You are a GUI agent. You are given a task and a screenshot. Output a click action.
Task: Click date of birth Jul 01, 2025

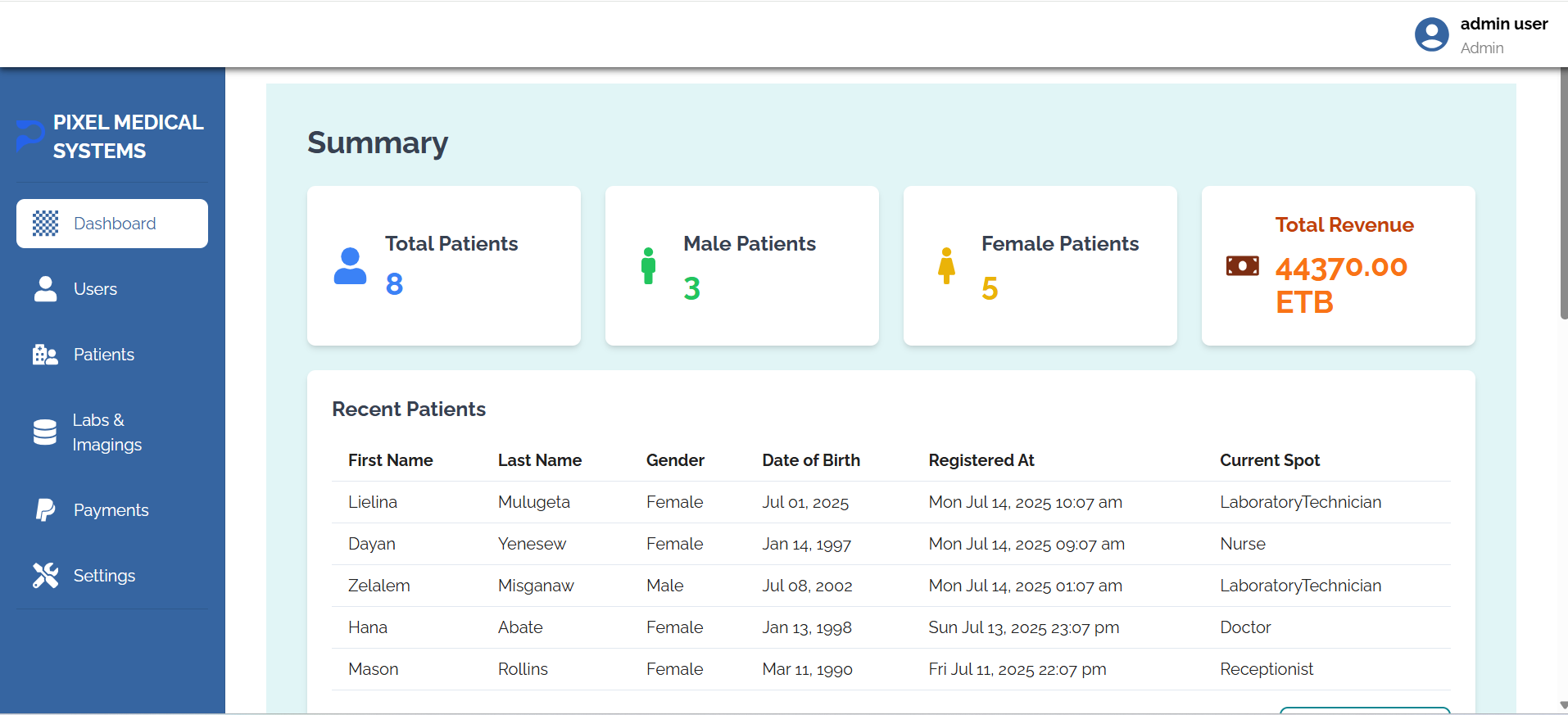[805, 502]
